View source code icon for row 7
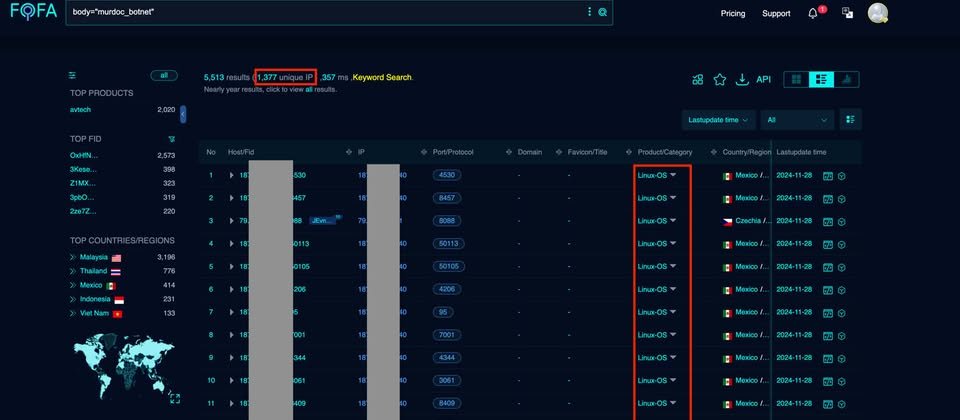The height and width of the screenshot is (420, 960). pyautogui.click(x=828, y=313)
